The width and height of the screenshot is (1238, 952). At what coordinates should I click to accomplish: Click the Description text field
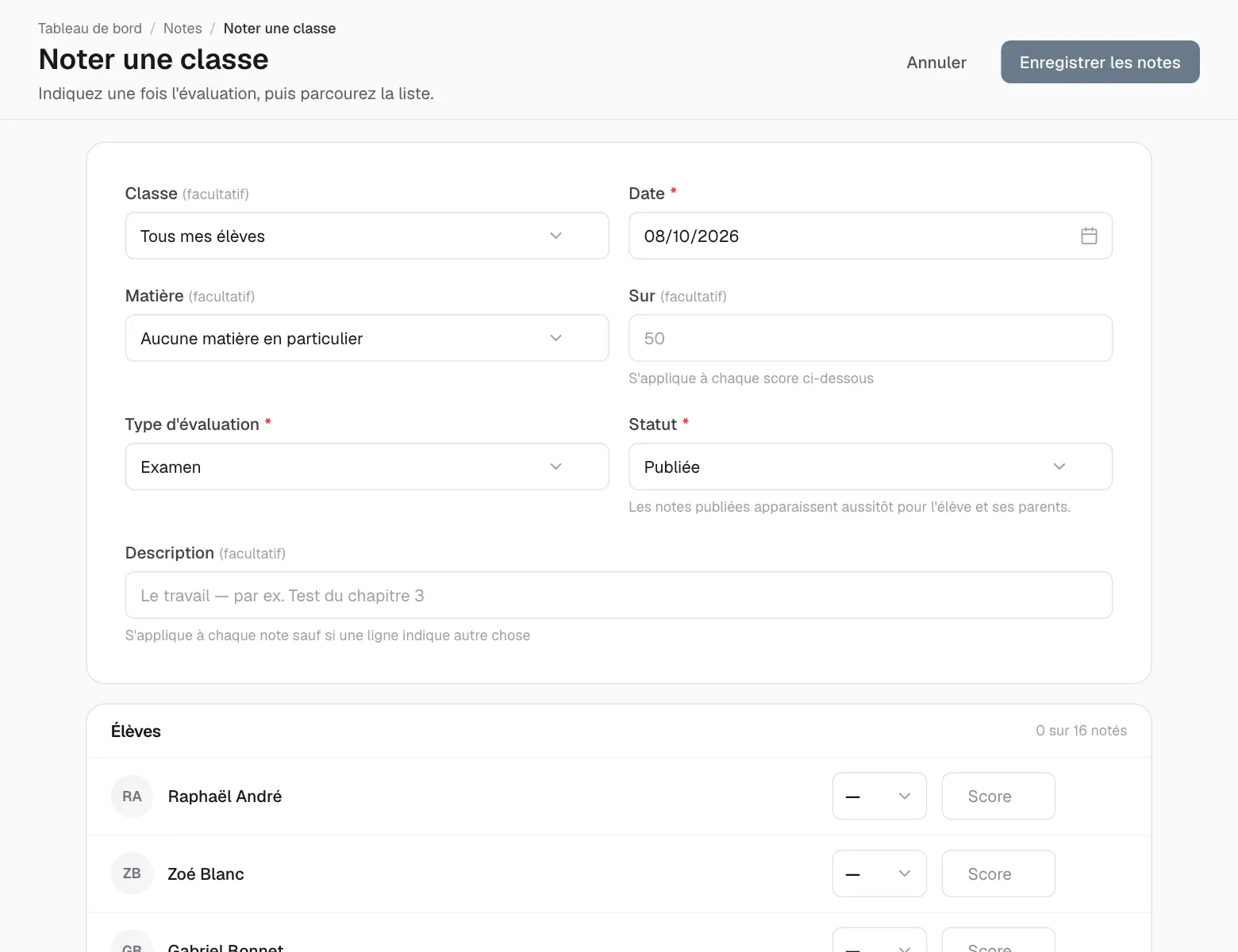pyautogui.click(x=619, y=595)
